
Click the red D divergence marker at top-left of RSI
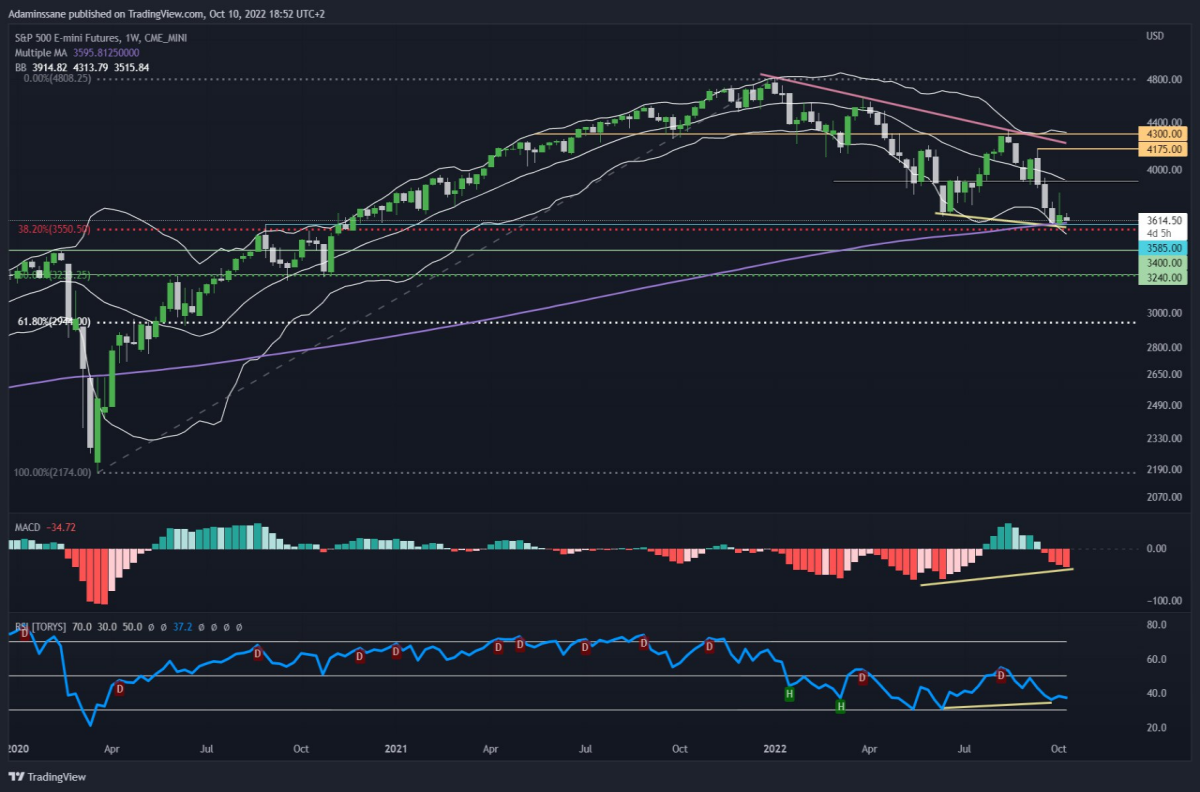pos(24,634)
